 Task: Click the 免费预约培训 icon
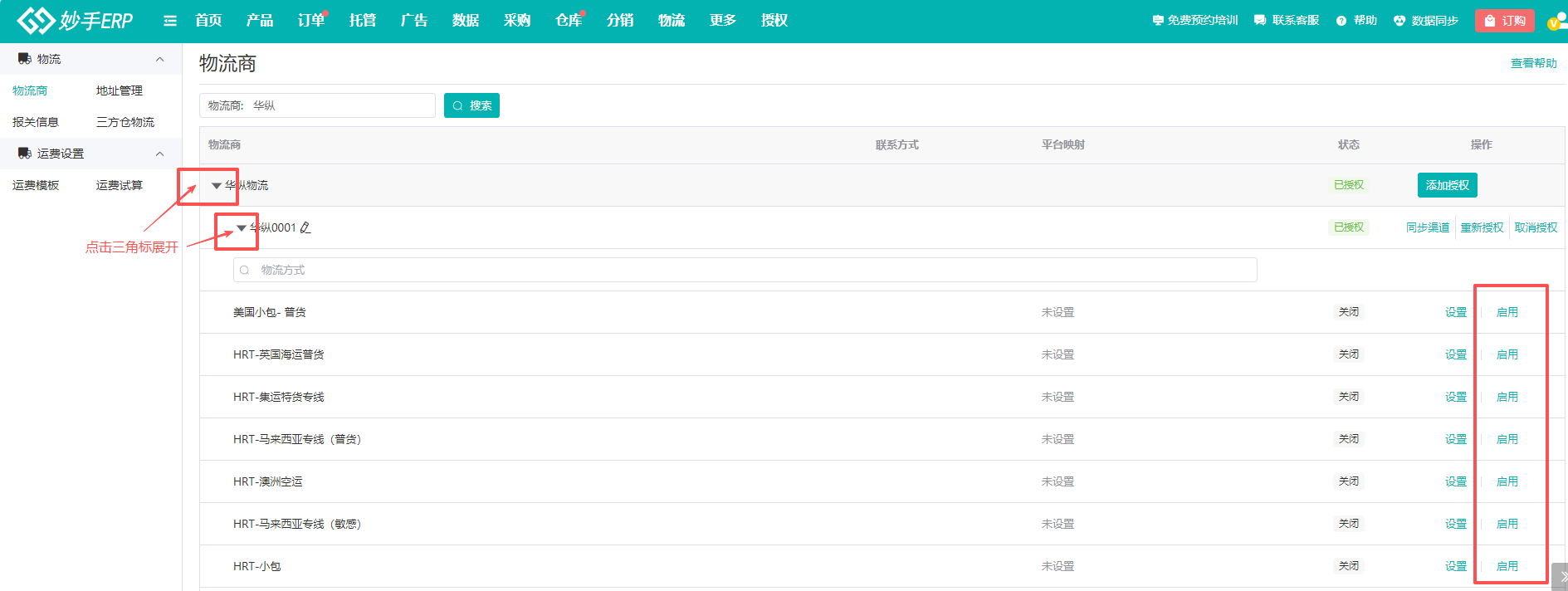[x=1158, y=21]
